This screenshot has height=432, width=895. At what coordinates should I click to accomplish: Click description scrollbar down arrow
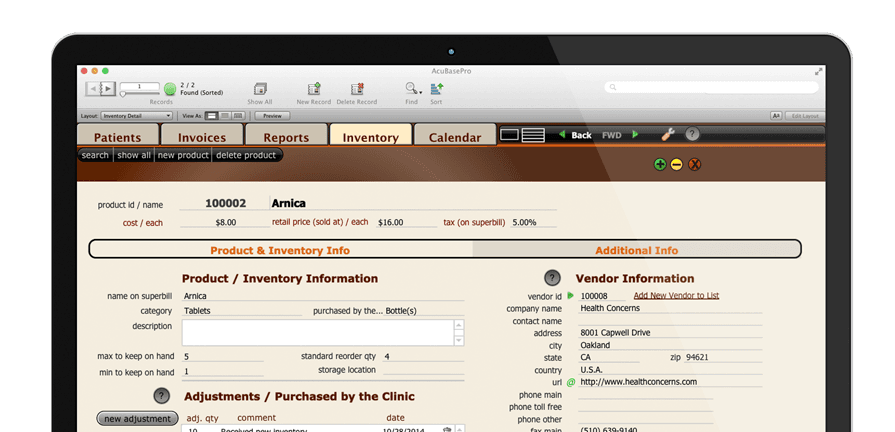[459, 341]
